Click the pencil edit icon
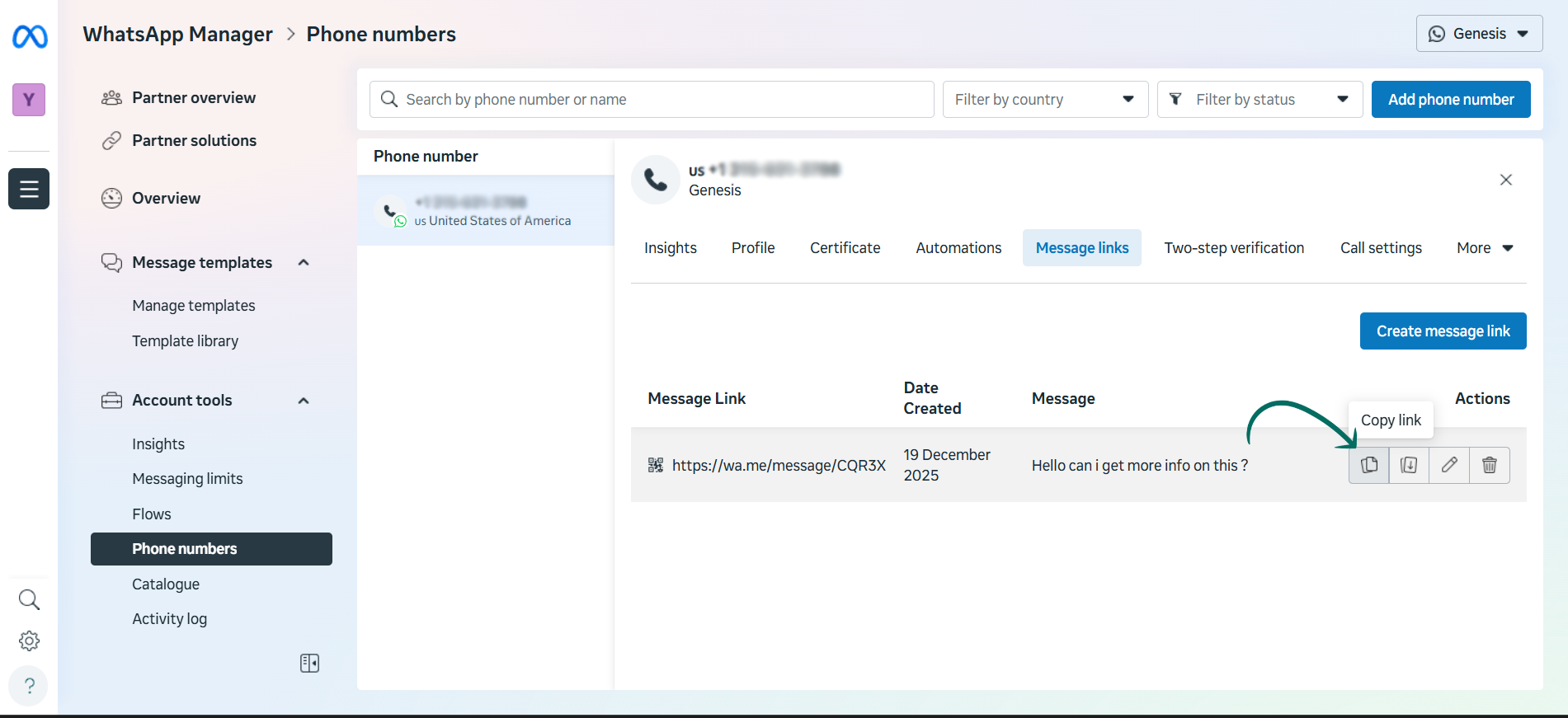This screenshot has width=1568, height=718. coord(1449,465)
